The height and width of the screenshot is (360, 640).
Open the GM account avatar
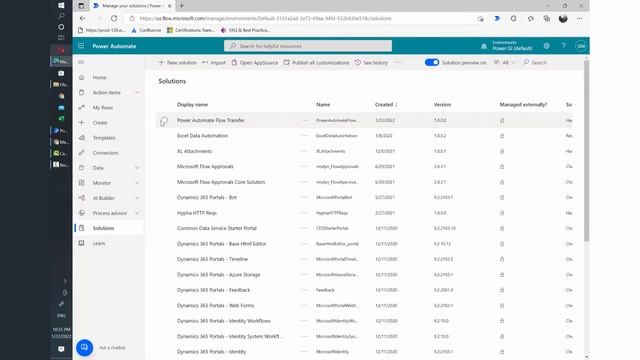pyautogui.click(x=580, y=46)
